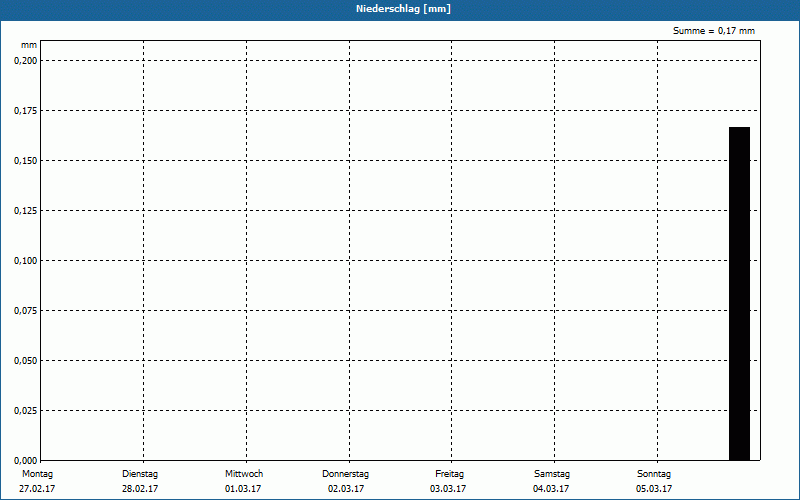Select the 'Sonntag' axis label
The width and height of the screenshot is (800, 500).
pos(654,474)
